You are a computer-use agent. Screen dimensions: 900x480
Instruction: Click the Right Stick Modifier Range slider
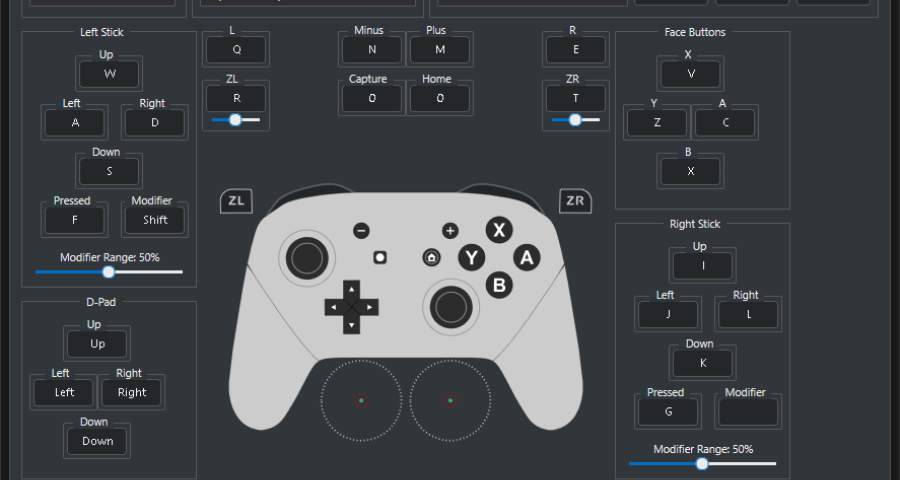(x=702, y=463)
